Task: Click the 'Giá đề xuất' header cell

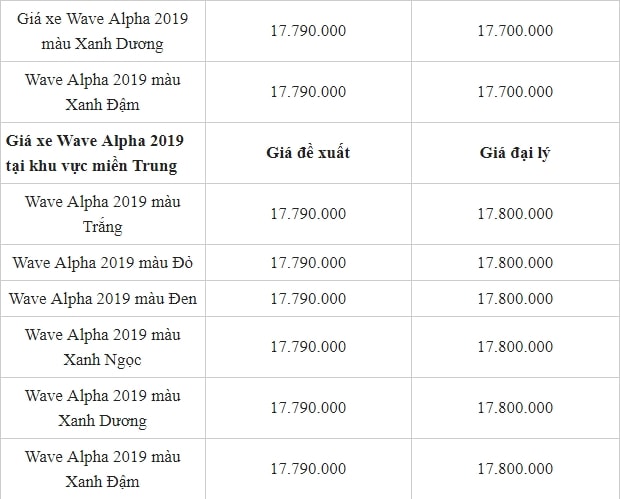Action: [308, 153]
